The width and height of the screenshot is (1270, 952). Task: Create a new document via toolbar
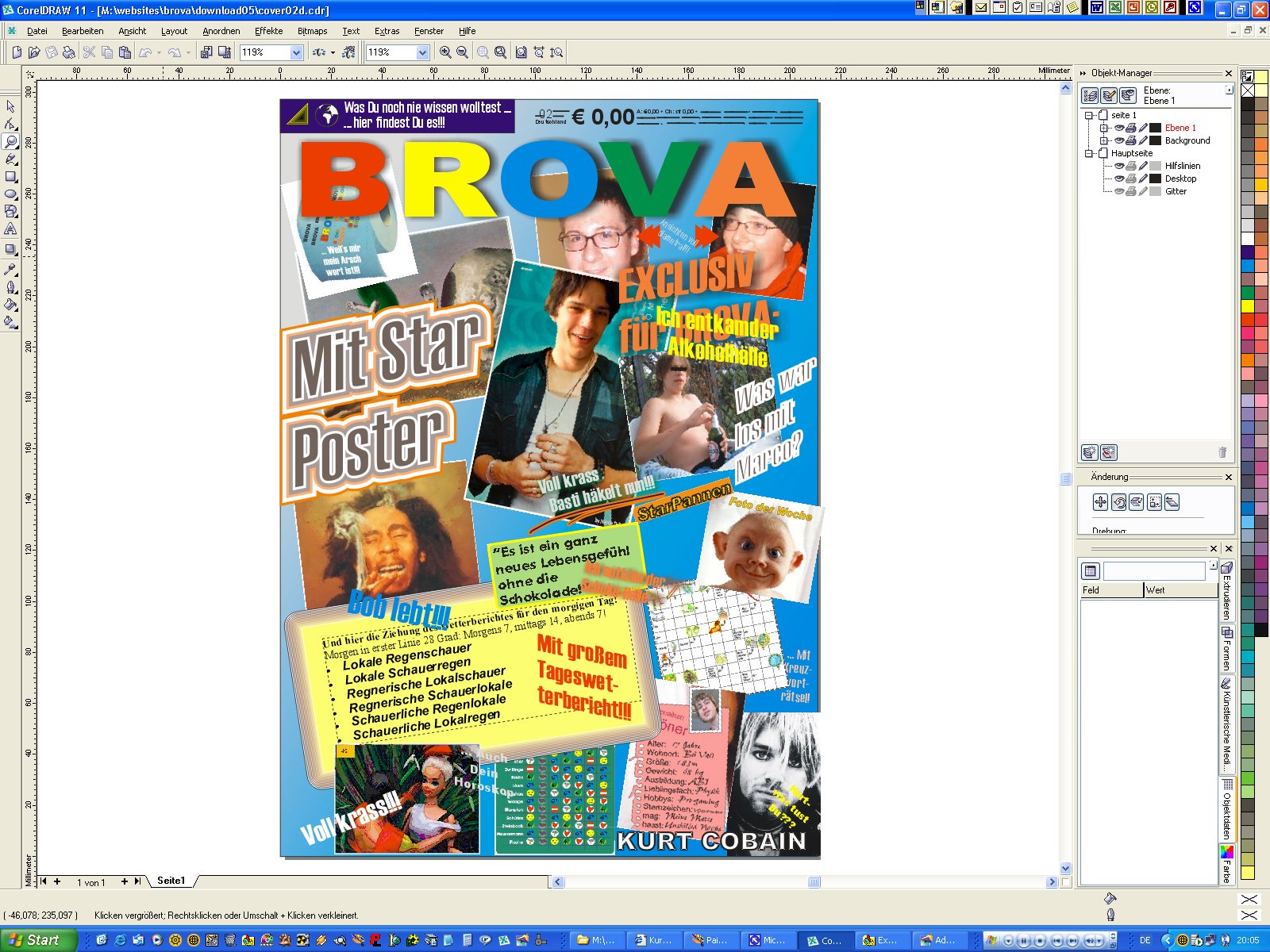(17, 52)
